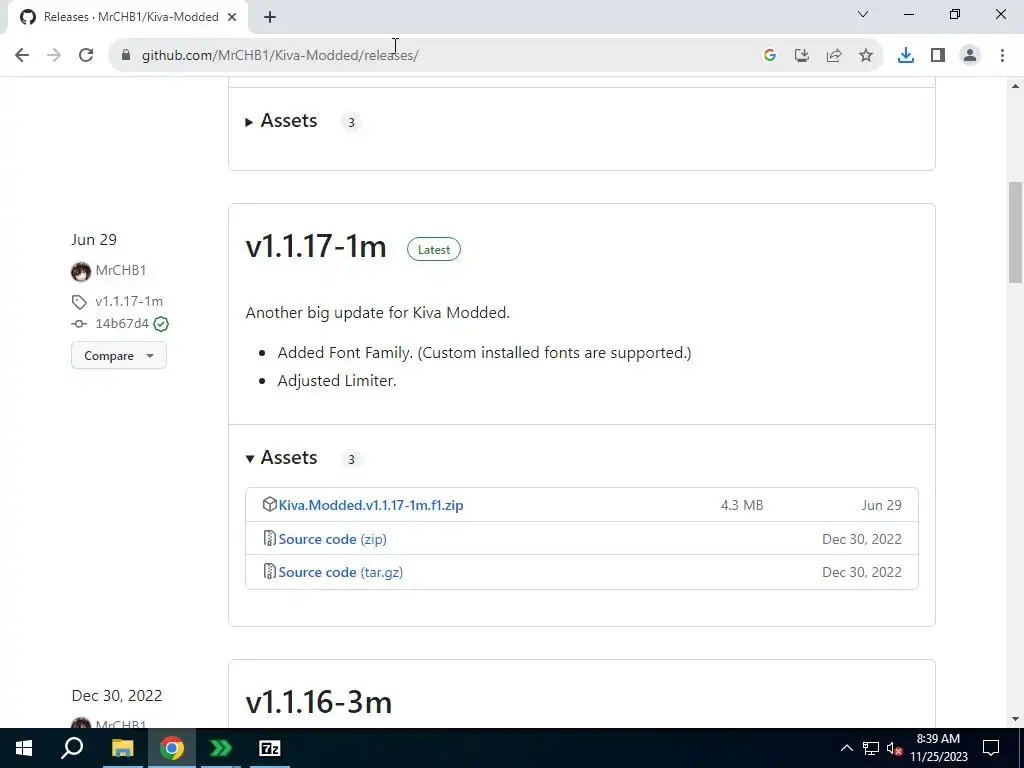Click the green verified checkmark badge
Image resolution: width=1024 pixels, height=768 pixels.
tap(161, 324)
